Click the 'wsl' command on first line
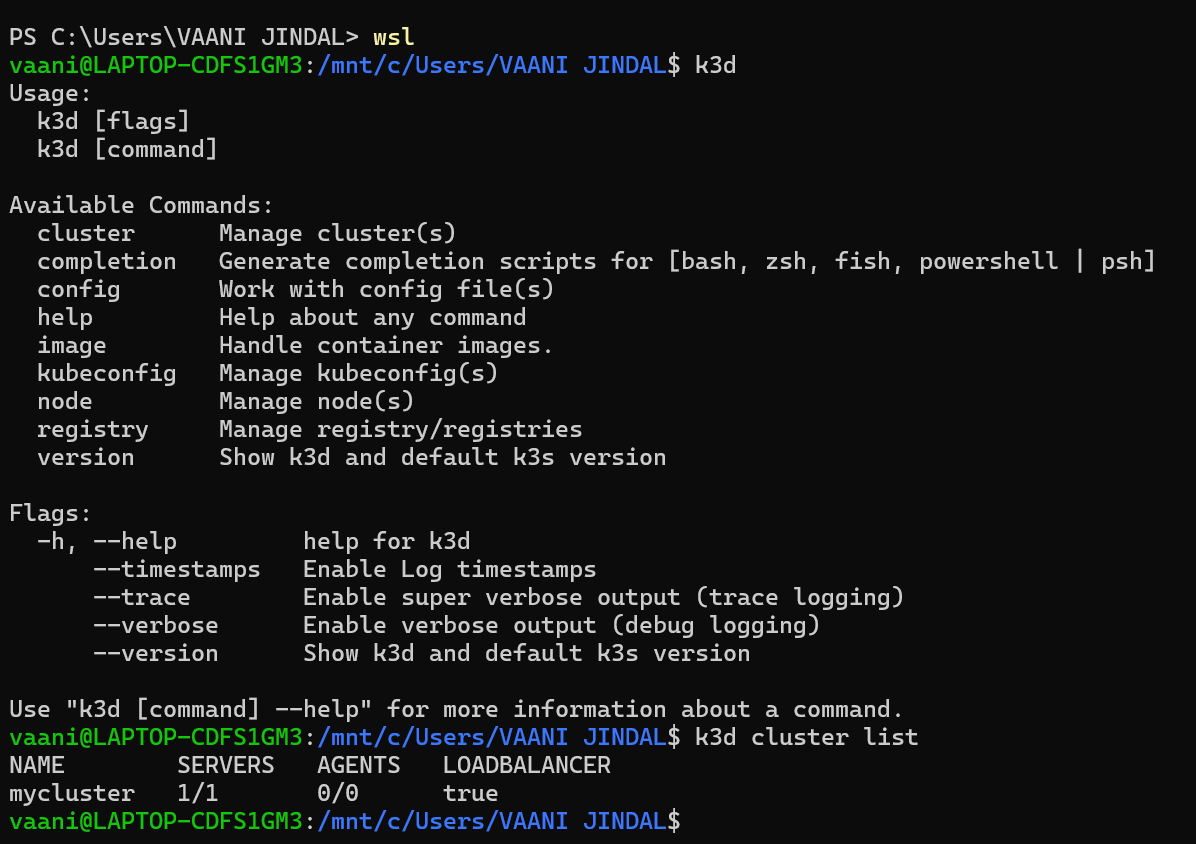Screen dimensions: 1196x844 (393, 37)
